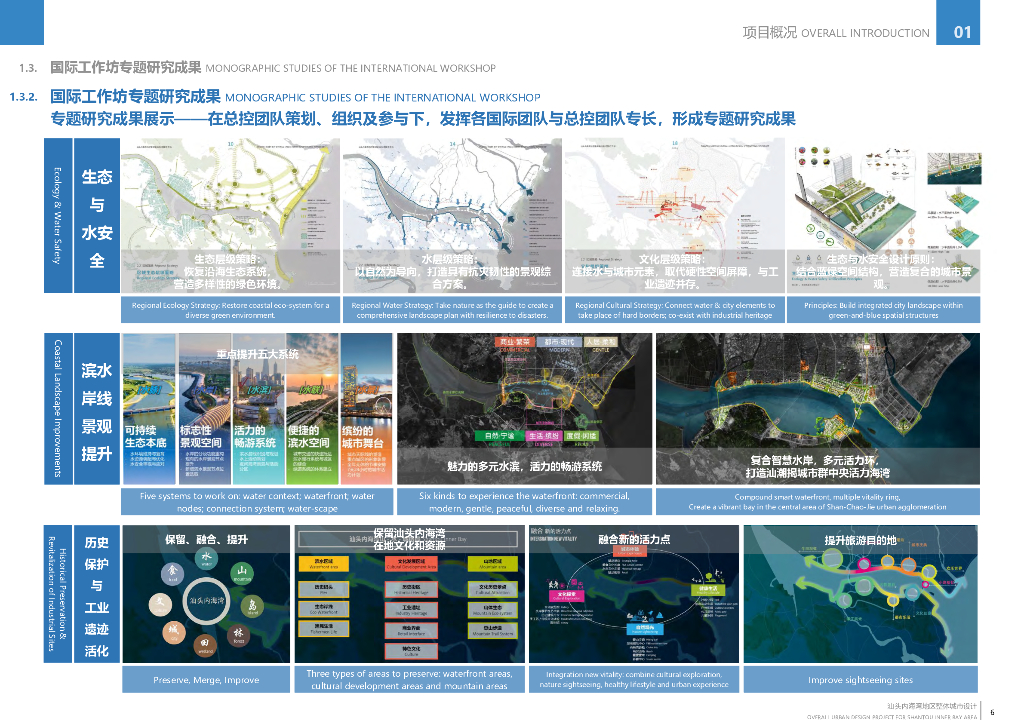1024x724 pixels.
Task: Click the 城 city circle icon
Action: (174, 631)
